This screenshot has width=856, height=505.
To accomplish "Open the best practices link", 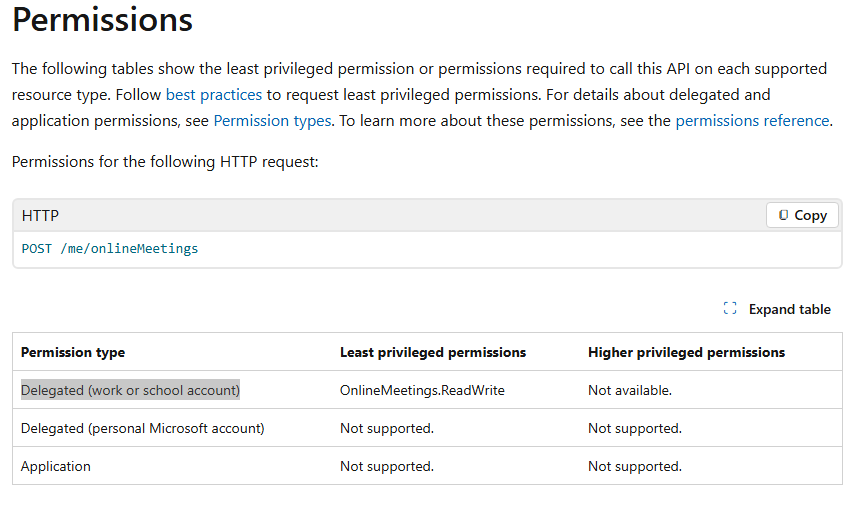I will click(x=214, y=95).
